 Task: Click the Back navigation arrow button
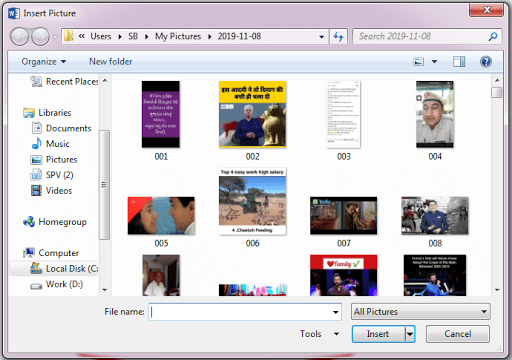click(19, 36)
